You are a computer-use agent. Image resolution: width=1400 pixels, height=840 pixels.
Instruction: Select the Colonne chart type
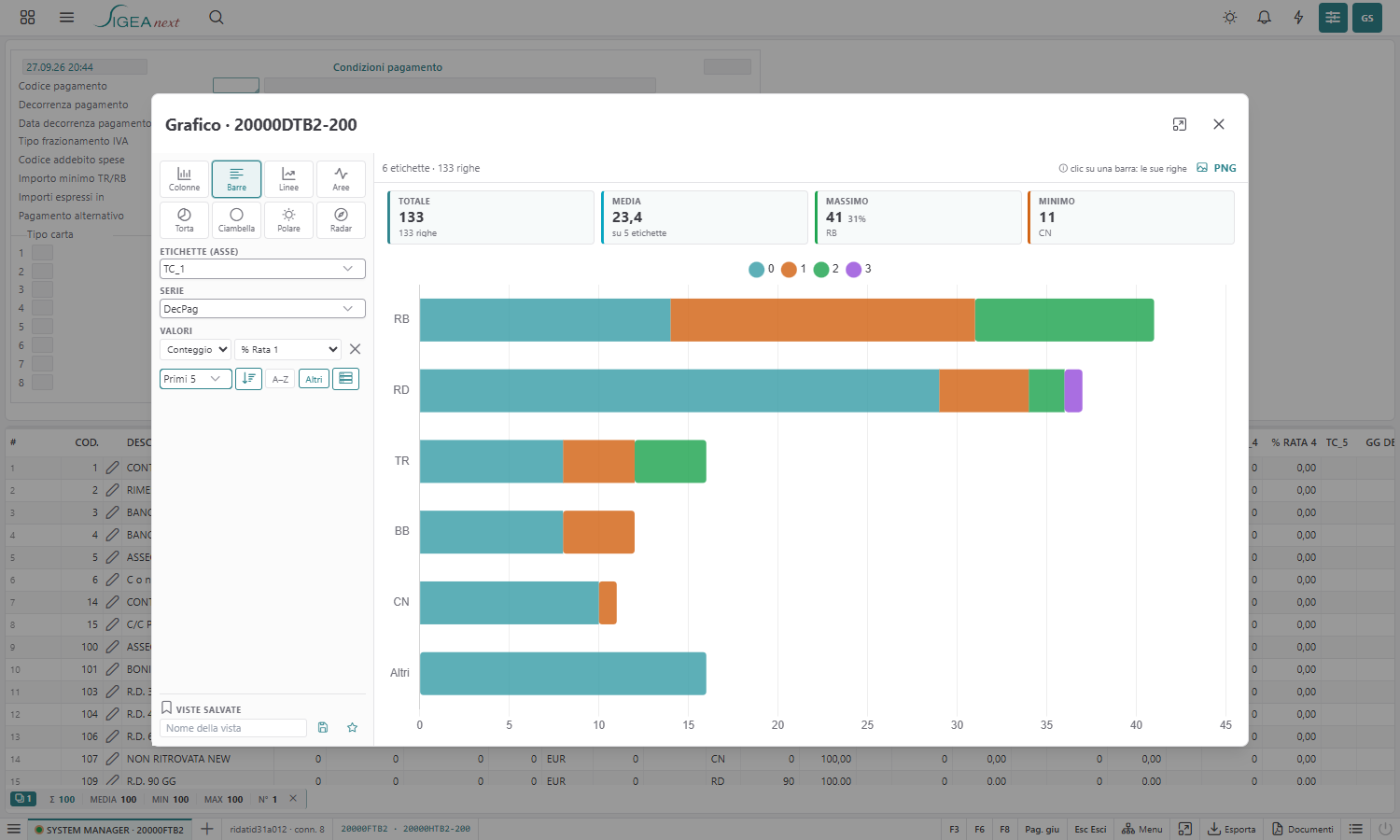pos(184,179)
